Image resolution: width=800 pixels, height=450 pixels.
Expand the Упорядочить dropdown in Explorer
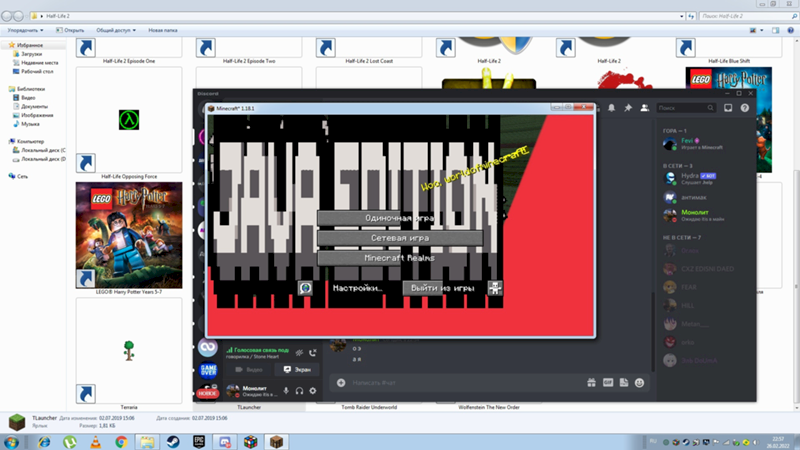[x=30, y=31]
